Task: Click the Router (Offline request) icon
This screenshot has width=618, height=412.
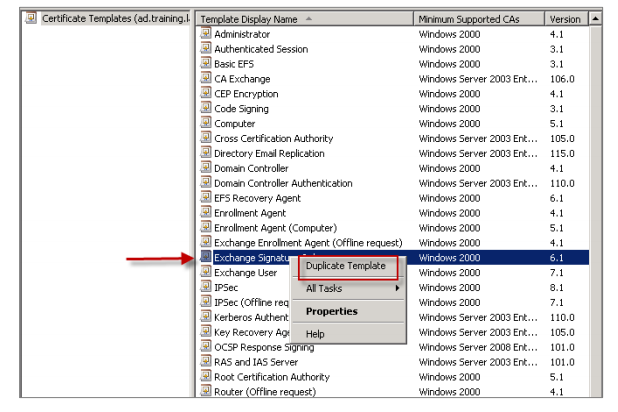Action: [x=206, y=391]
